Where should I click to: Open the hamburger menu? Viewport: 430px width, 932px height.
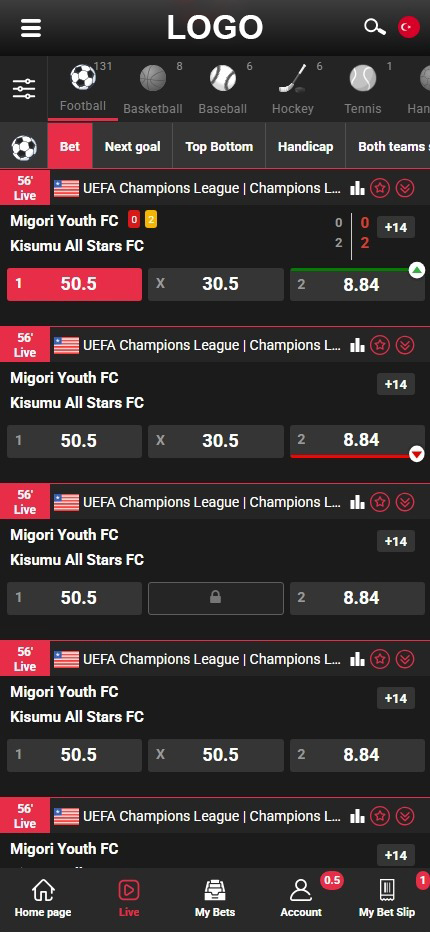31,27
